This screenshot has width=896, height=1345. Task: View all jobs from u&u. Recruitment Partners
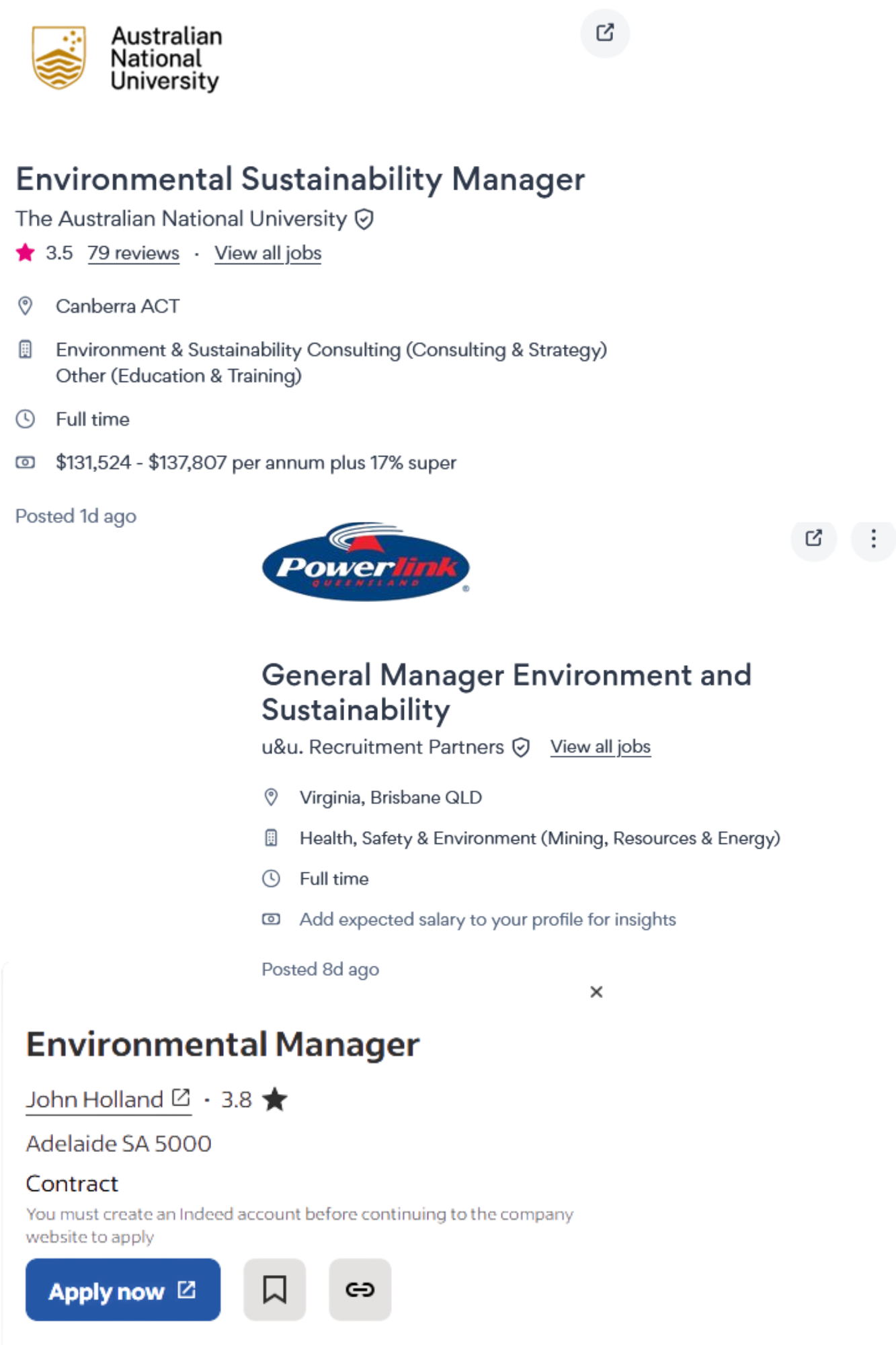pos(600,746)
